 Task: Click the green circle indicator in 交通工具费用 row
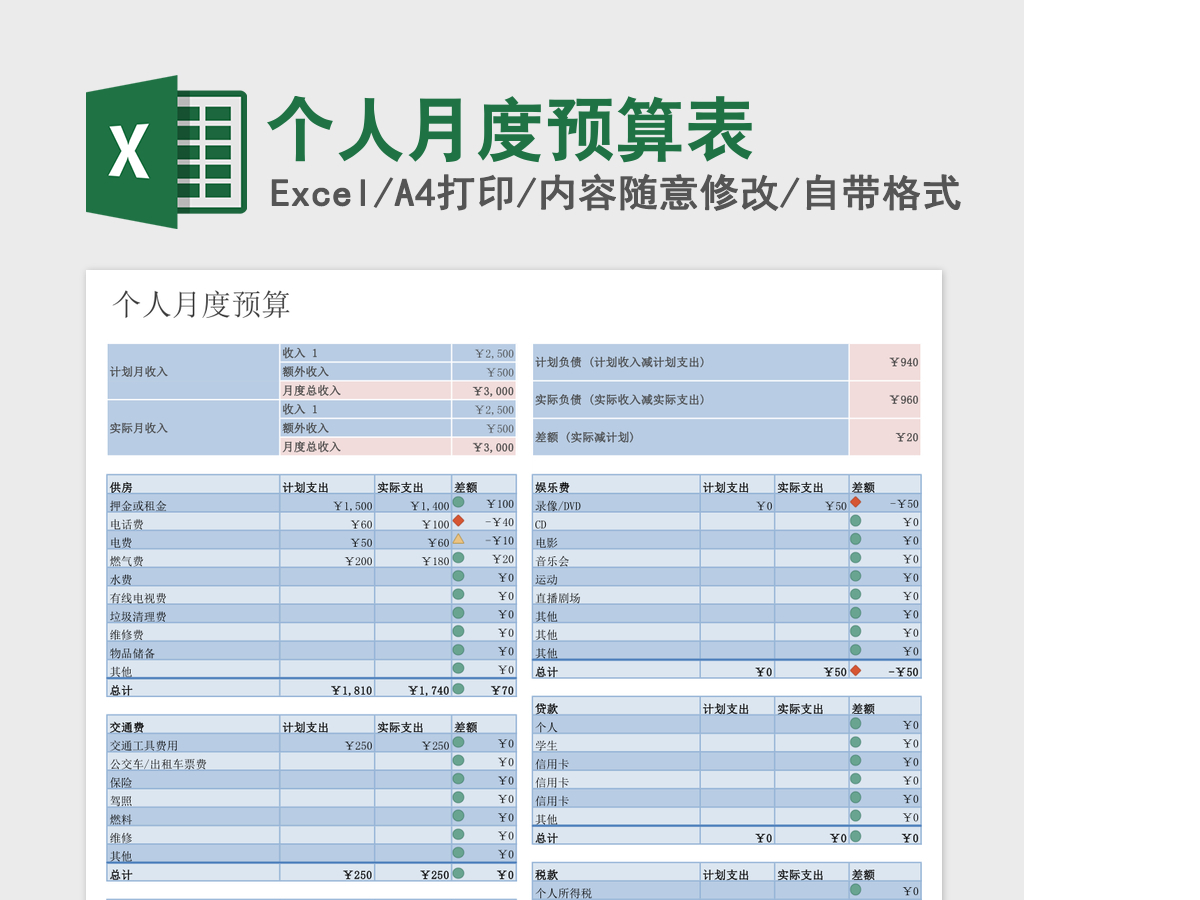pyautogui.click(x=458, y=742)
